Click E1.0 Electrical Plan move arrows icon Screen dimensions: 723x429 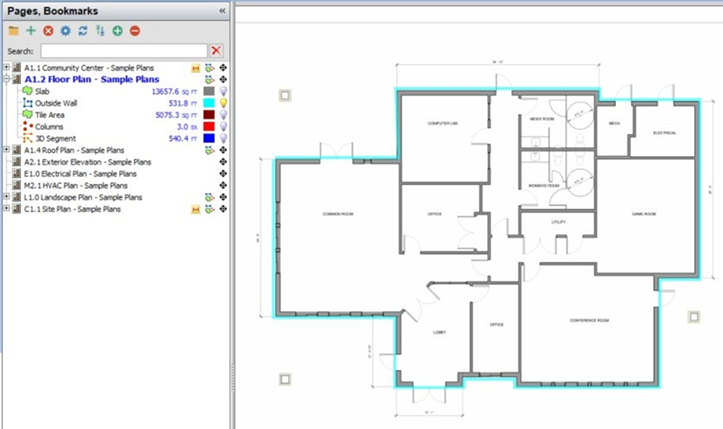223,174
